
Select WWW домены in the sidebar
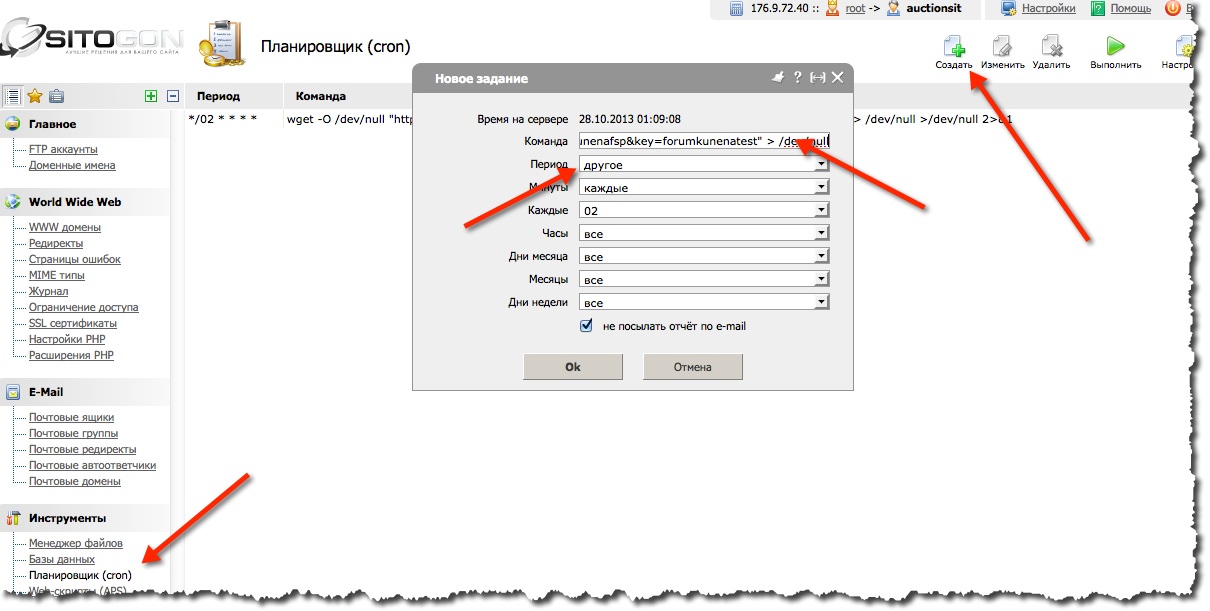point(65,227)
